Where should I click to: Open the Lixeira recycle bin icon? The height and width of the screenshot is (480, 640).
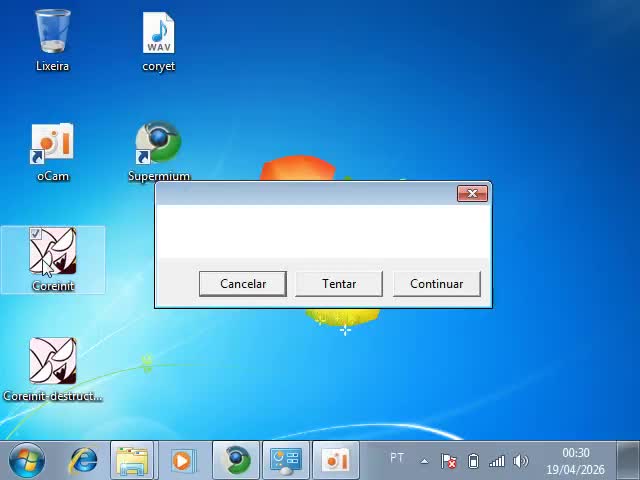tap(53, 34)
